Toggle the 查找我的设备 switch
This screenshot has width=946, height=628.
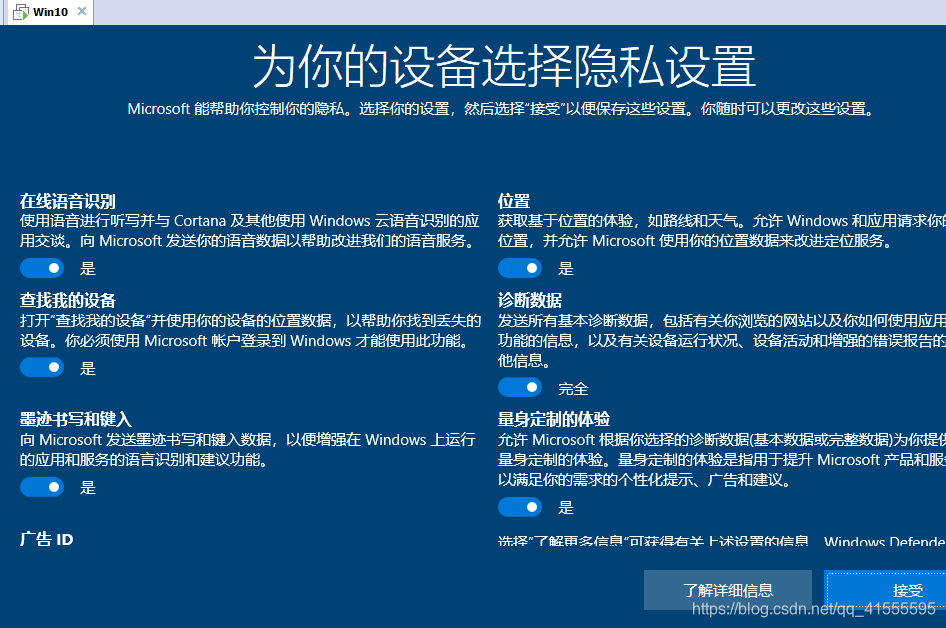tap(42, 367)
